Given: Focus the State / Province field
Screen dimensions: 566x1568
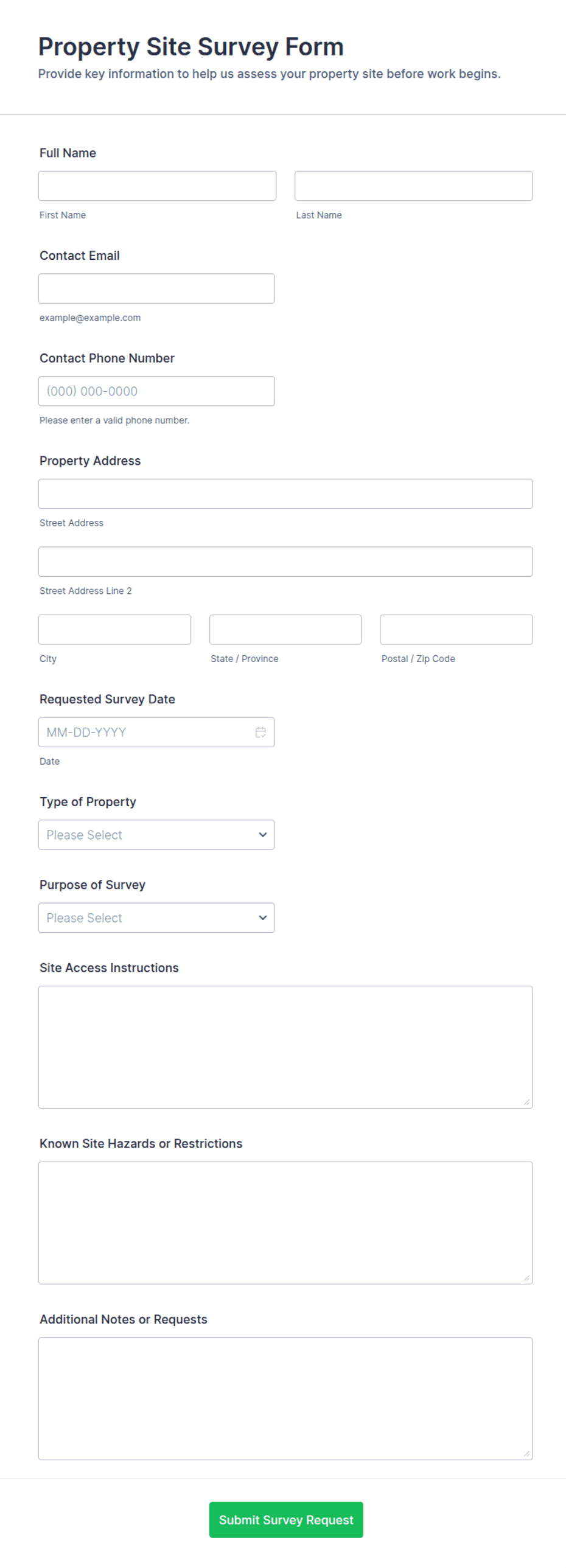Looking at the screenshot, I should 285,629.
